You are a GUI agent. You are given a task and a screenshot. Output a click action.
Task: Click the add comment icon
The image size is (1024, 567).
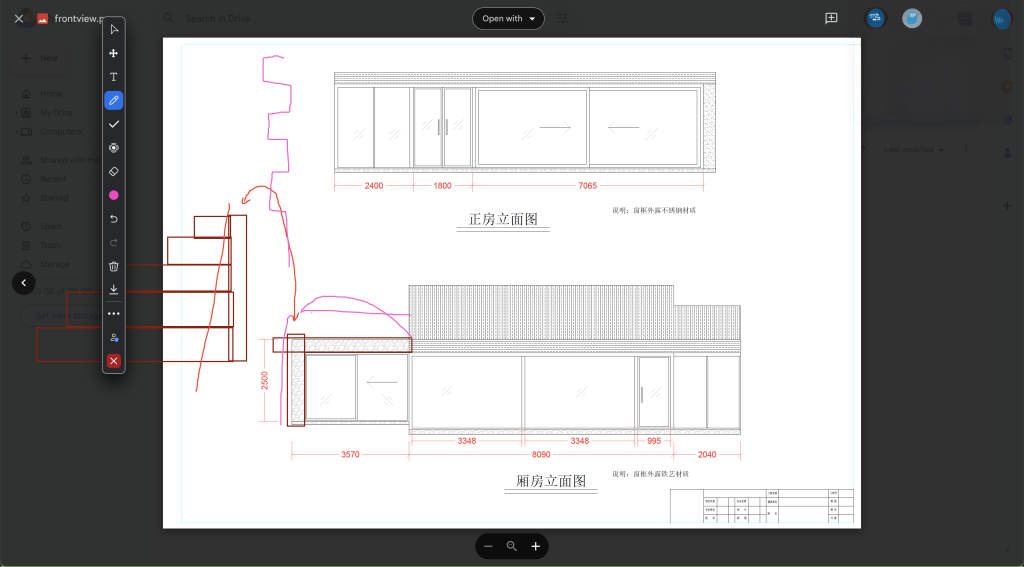[x=831, y=18]
